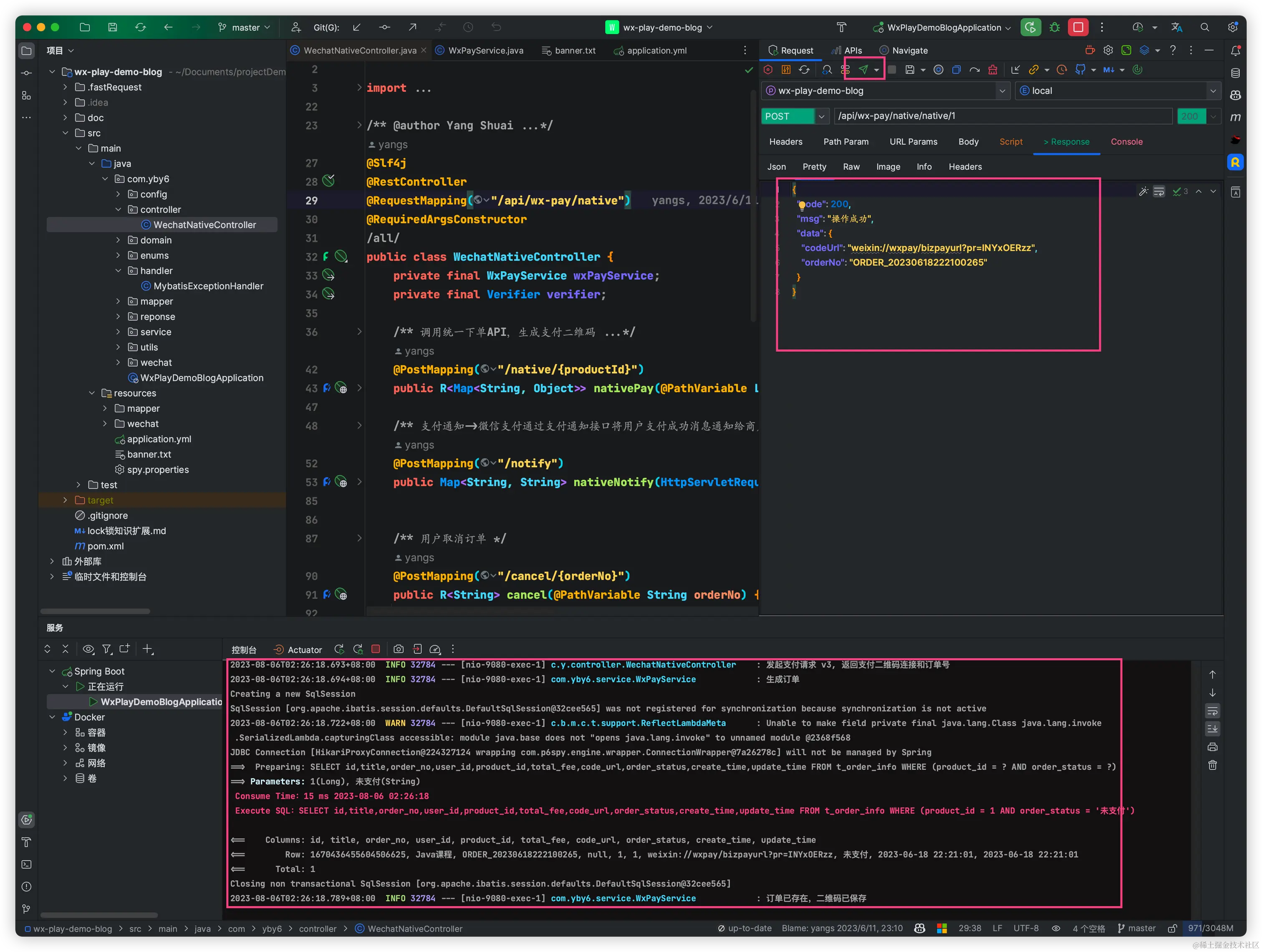Open the GitHub icon in request toolbar
The image size is (1262, 952).
pyautogui.click(x=1080, y=70)
